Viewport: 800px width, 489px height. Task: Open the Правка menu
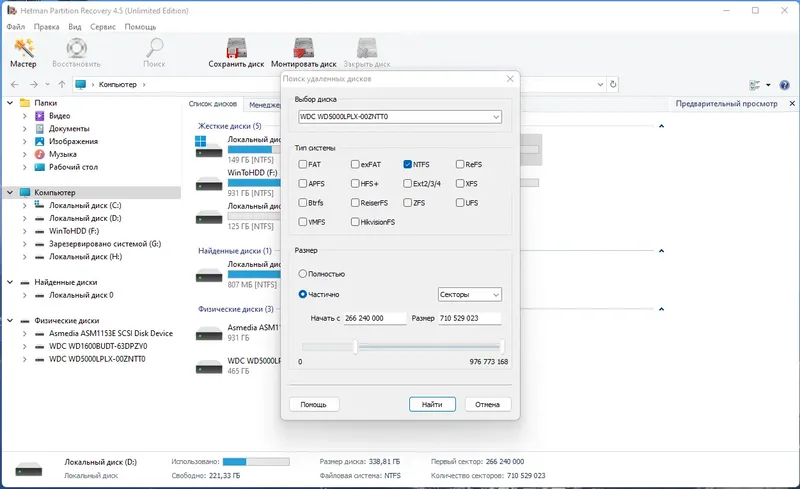pyautogui.click(x=46, y=27)
